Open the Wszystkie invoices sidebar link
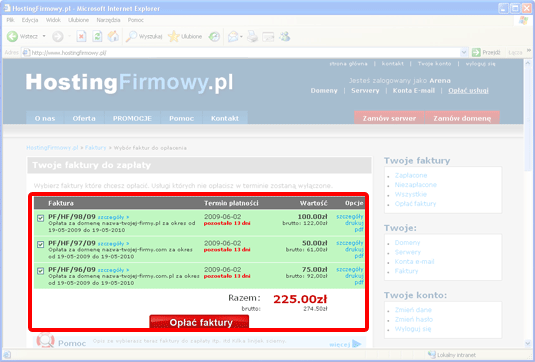Image resolution: width=535 pixels, height=362 pixels. [x=411, y=194]
